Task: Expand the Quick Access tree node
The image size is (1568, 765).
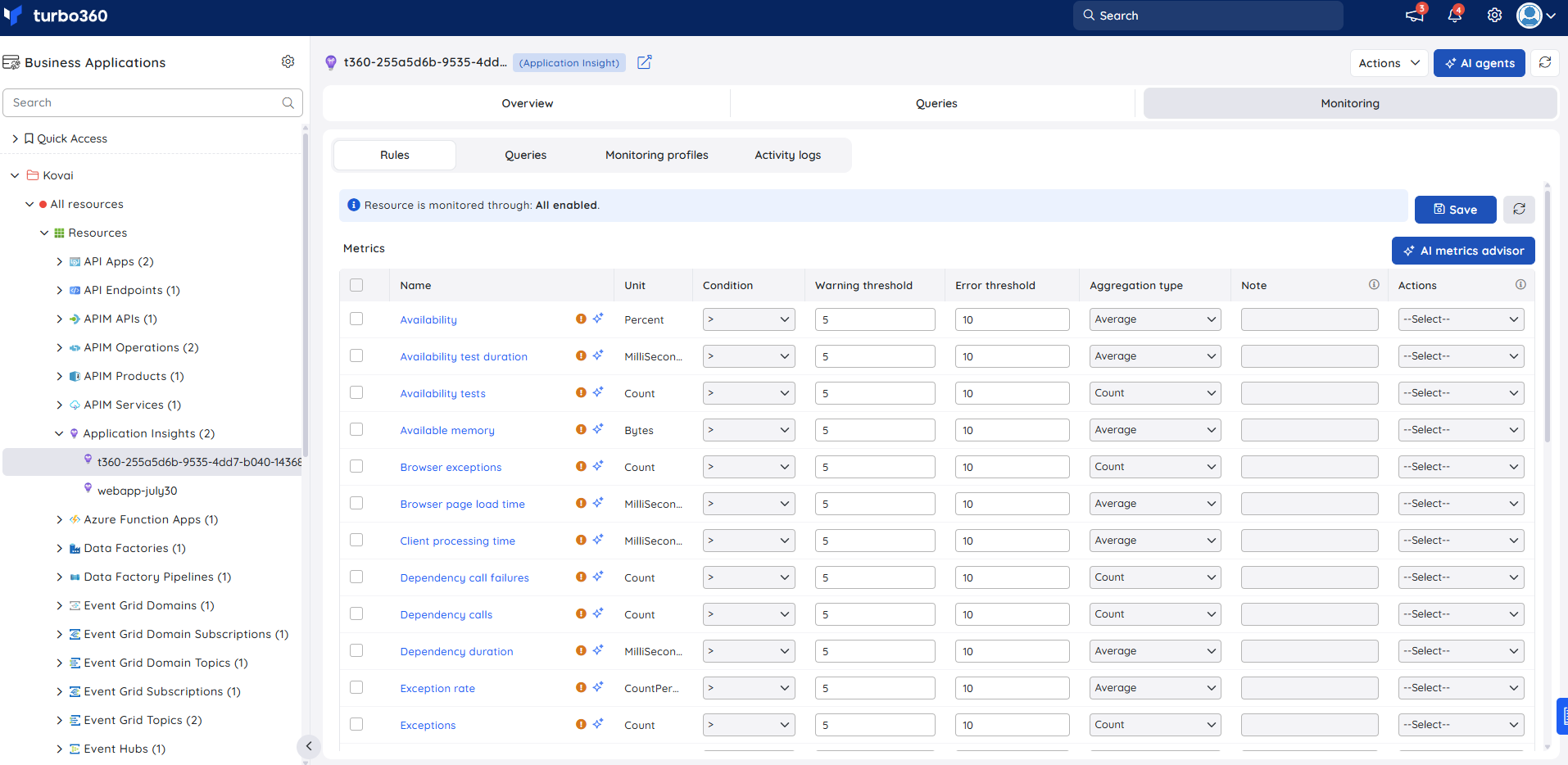Action: tap(15, 138)
